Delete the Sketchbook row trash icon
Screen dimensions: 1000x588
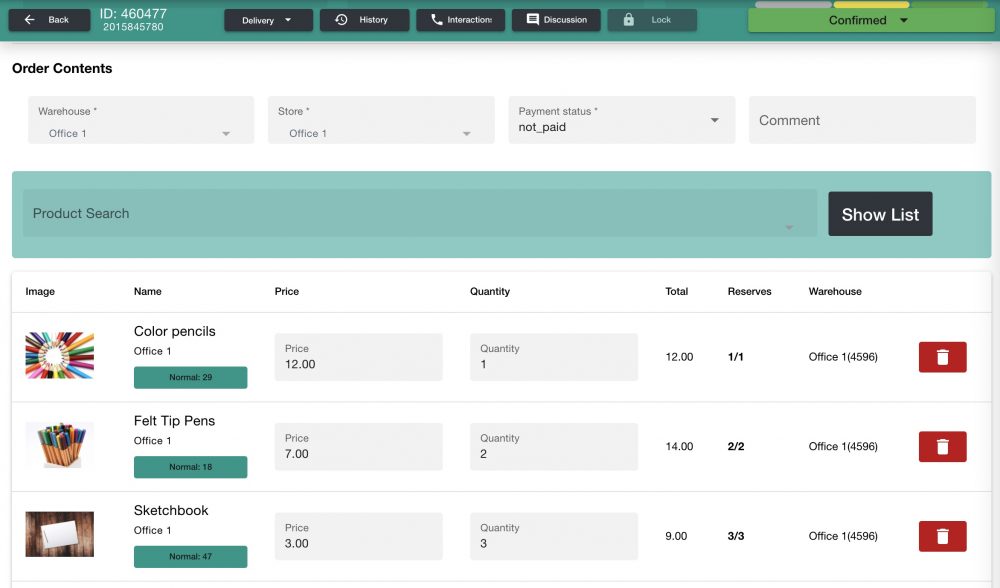[x=941, y=536]
